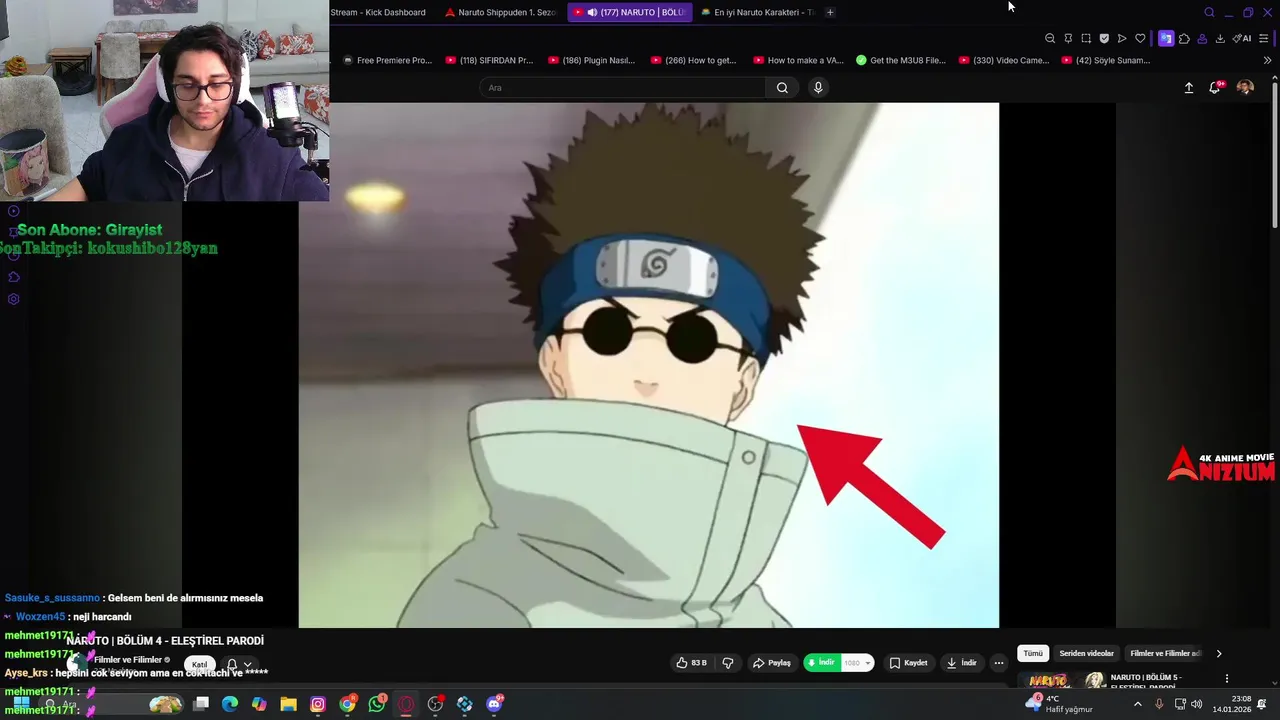This screenshot has width=1280, height=720.
Task: Click the YouTube Ara search field
Action: [624, 88]
